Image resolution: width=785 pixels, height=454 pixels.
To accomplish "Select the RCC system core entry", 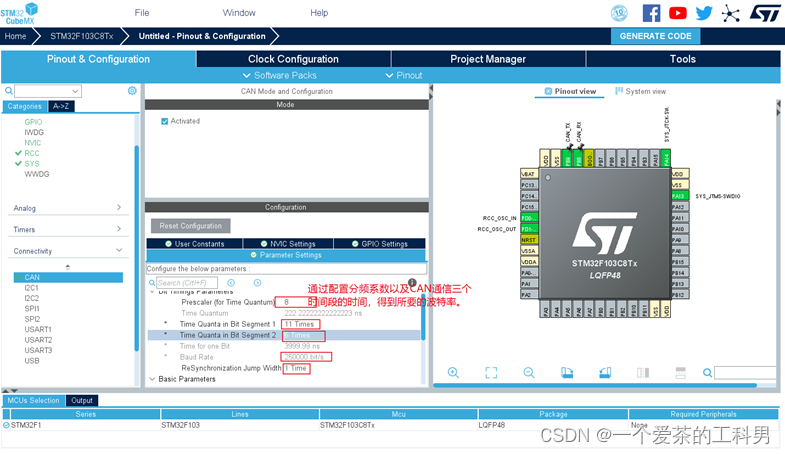I will pos(32,153).
